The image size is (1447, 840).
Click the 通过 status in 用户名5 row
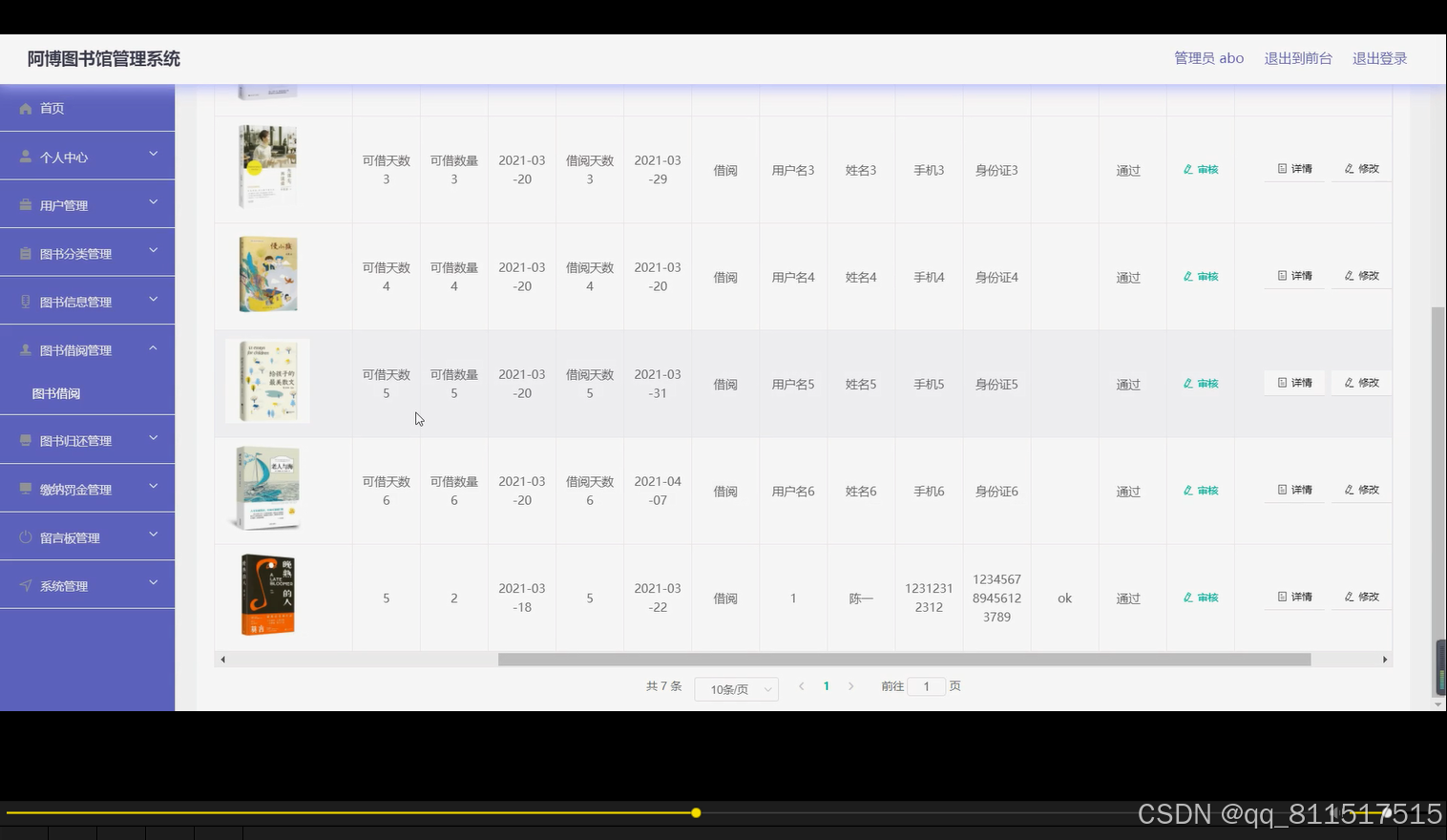coord(1128,385)
